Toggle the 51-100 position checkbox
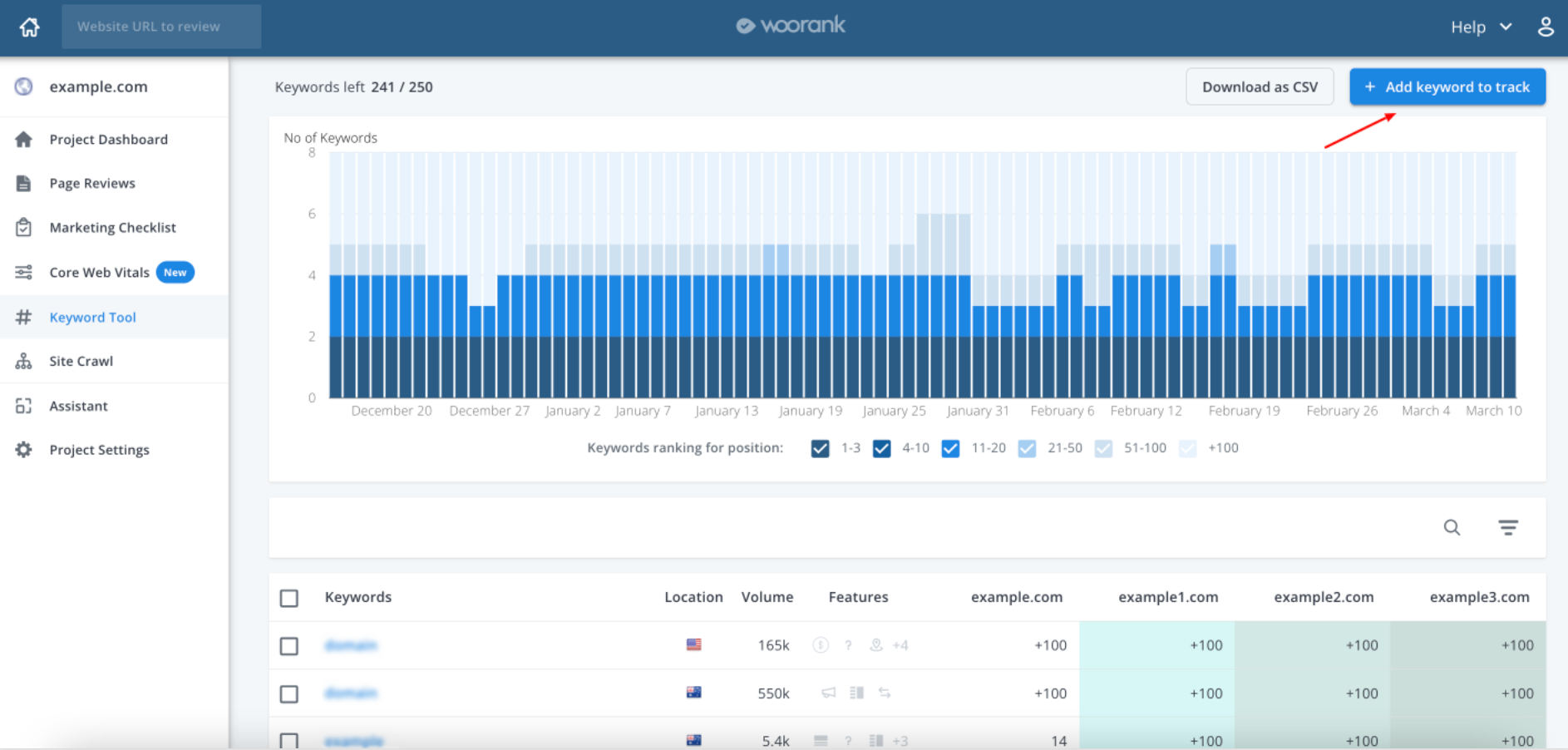The image size is (1568, 750). (x=1103, y=448)
